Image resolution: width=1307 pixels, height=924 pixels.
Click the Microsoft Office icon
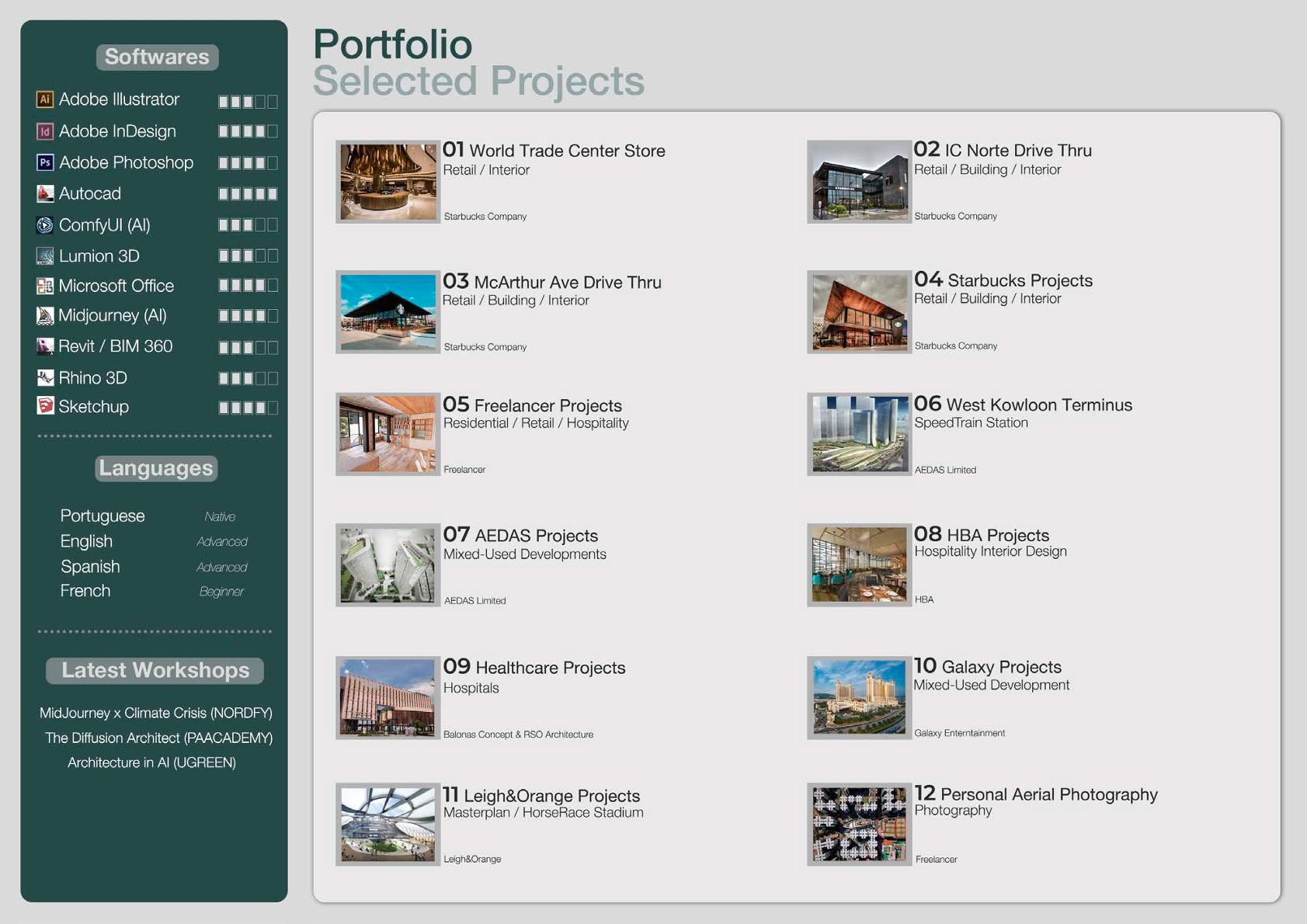click(45, 286)
